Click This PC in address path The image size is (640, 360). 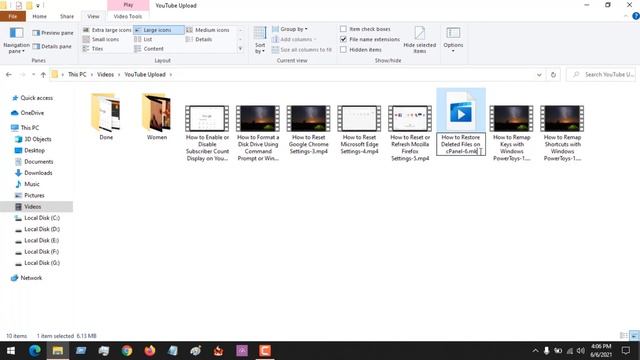click(x=77, y=75)
